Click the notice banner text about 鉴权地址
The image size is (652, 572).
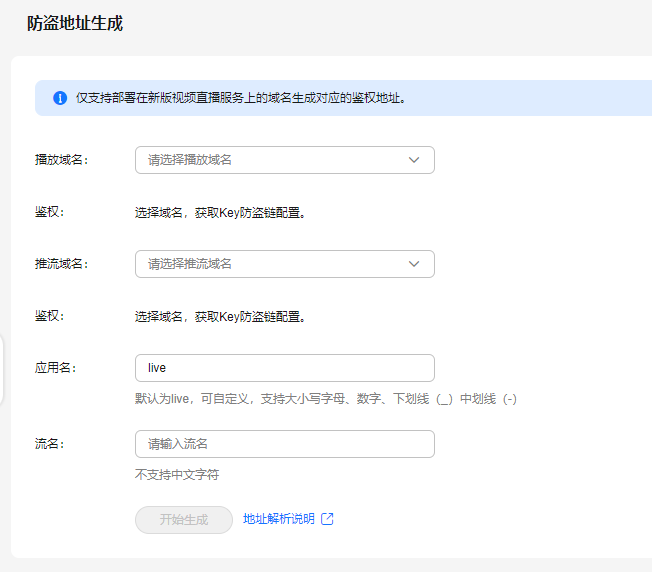[240, 98]
